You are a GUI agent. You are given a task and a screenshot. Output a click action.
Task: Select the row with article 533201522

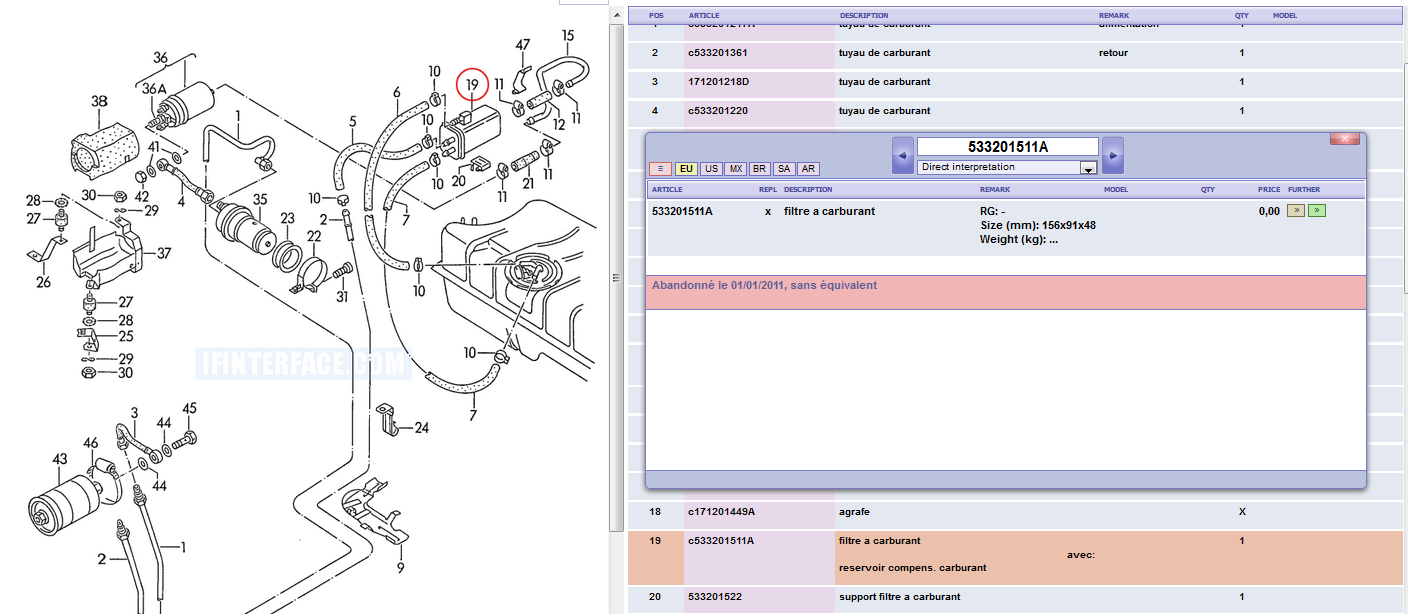click(x=1015, y=598)
